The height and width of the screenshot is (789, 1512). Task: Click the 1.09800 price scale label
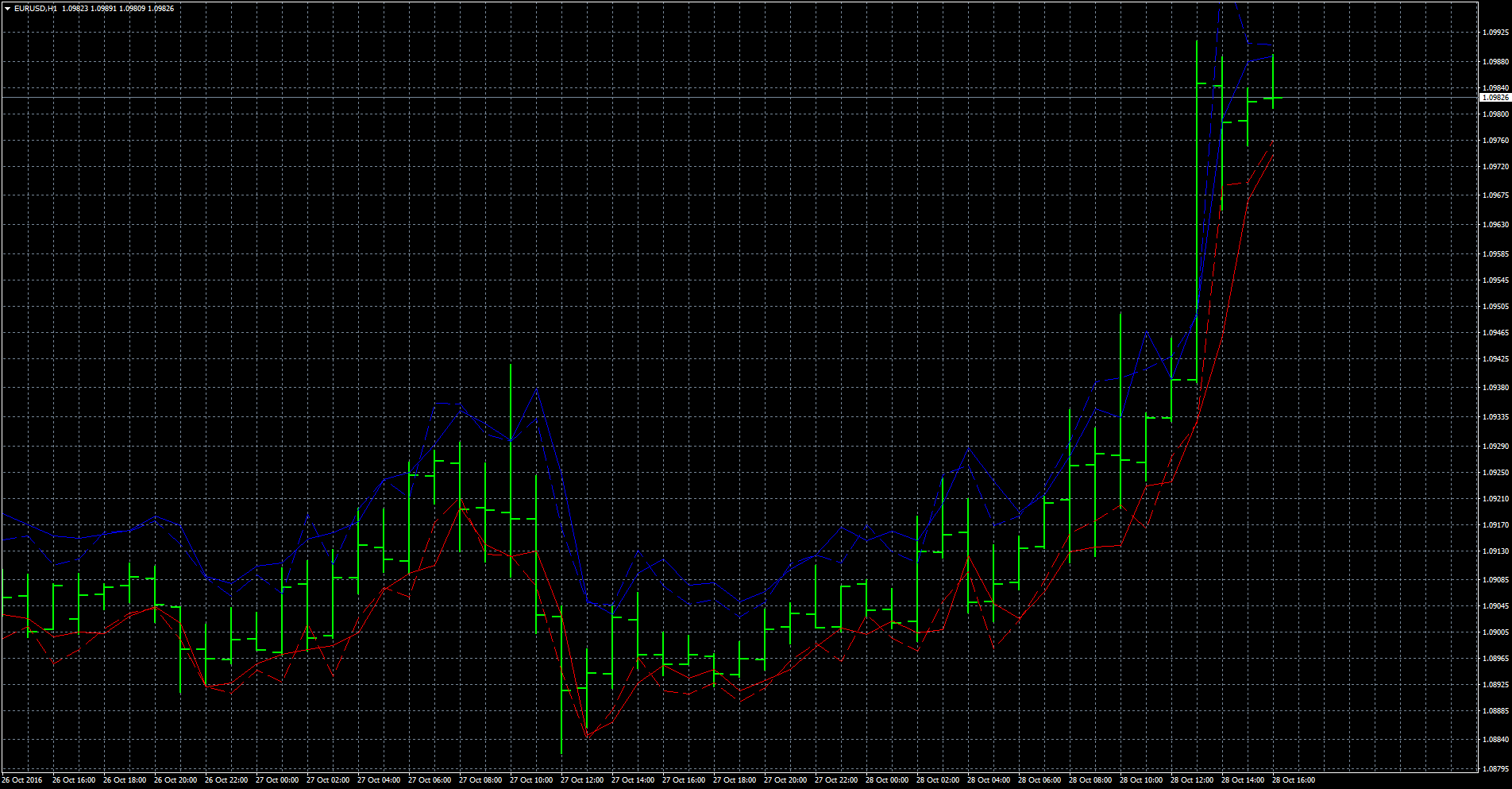pos(1495,114)
